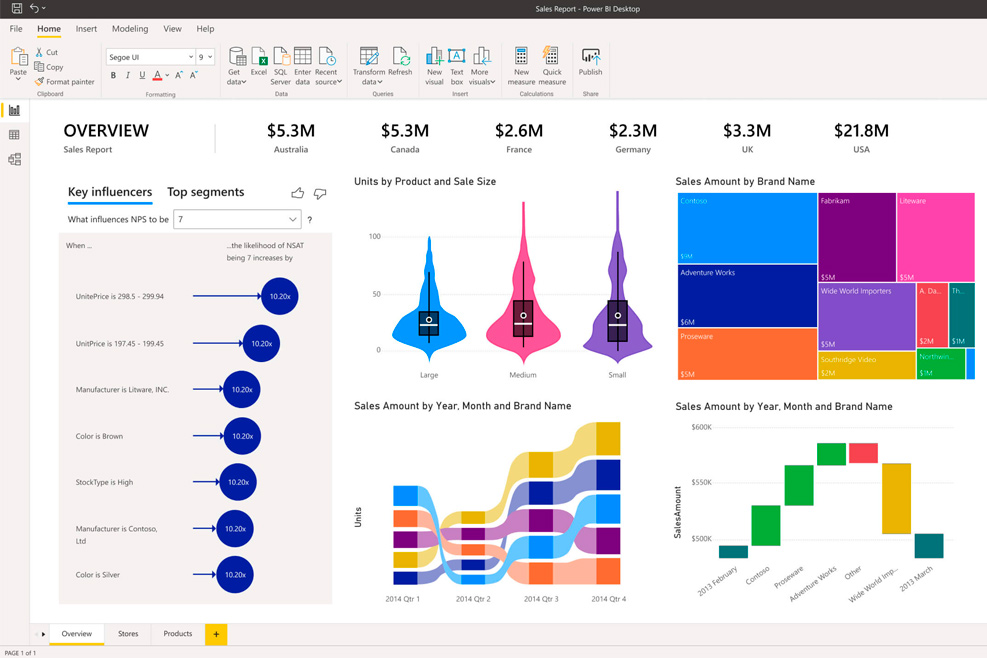Open the font color swatch
The image size is (987, 658).
coord(157,75)
